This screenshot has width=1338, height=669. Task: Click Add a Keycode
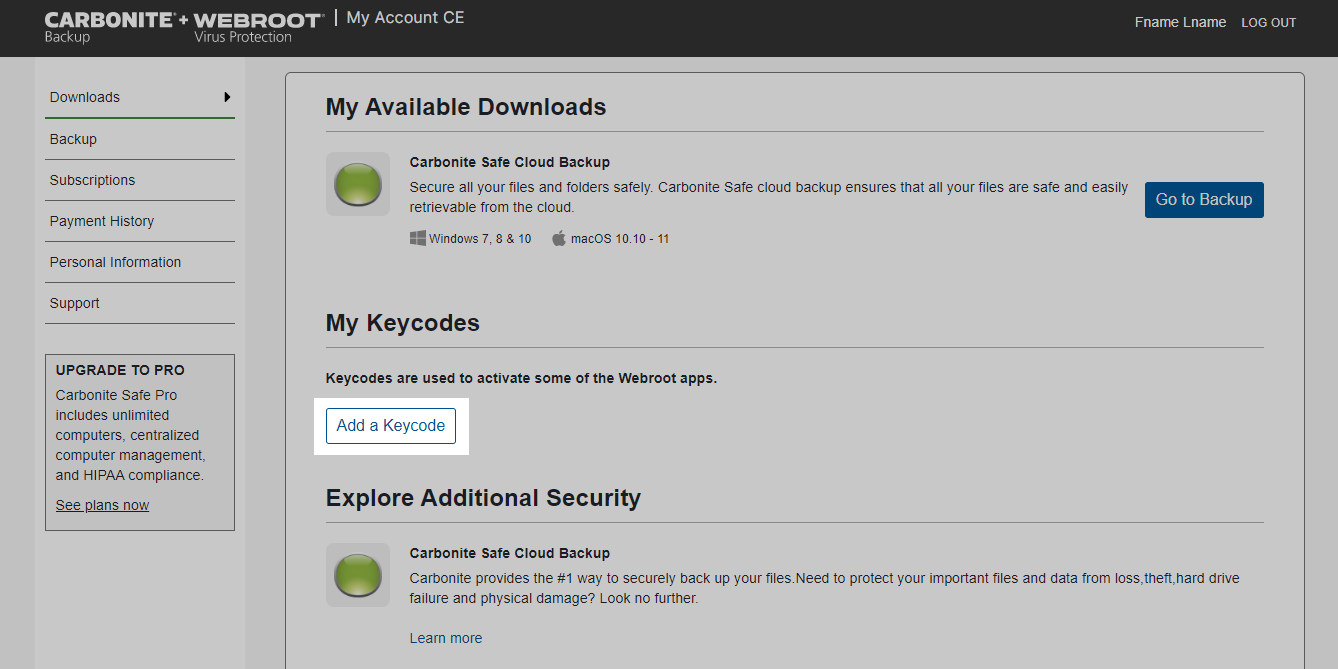tap(390, 425)
